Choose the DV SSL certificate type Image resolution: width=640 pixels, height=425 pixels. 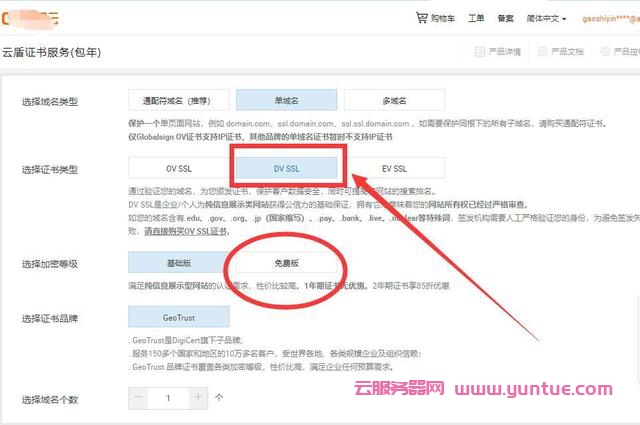(286, 168)
